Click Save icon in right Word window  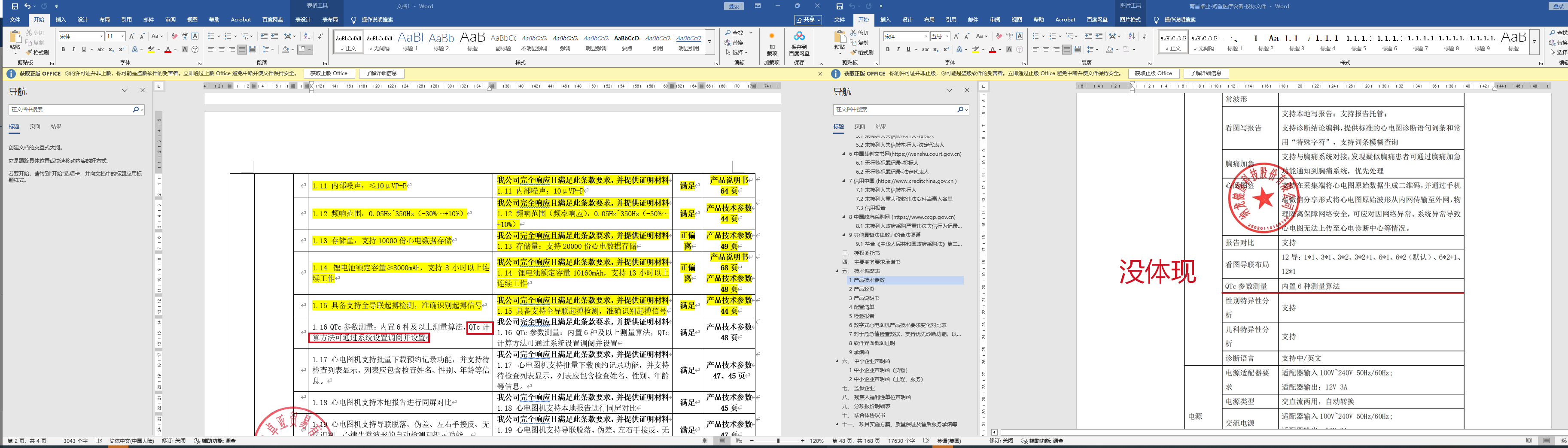[839, 6]
